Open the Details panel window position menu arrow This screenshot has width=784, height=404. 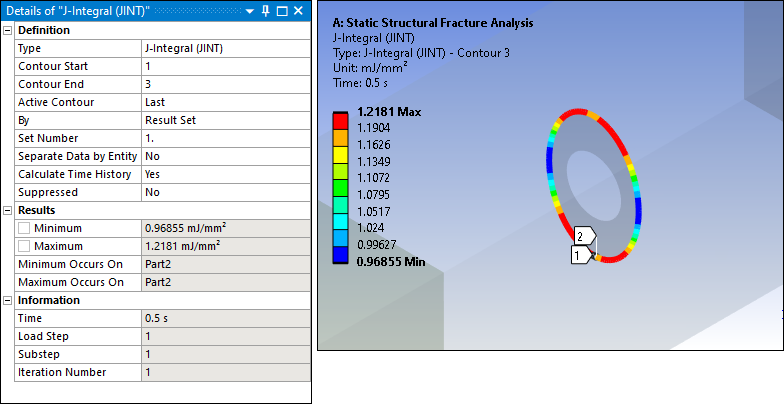tap(250, 11)
